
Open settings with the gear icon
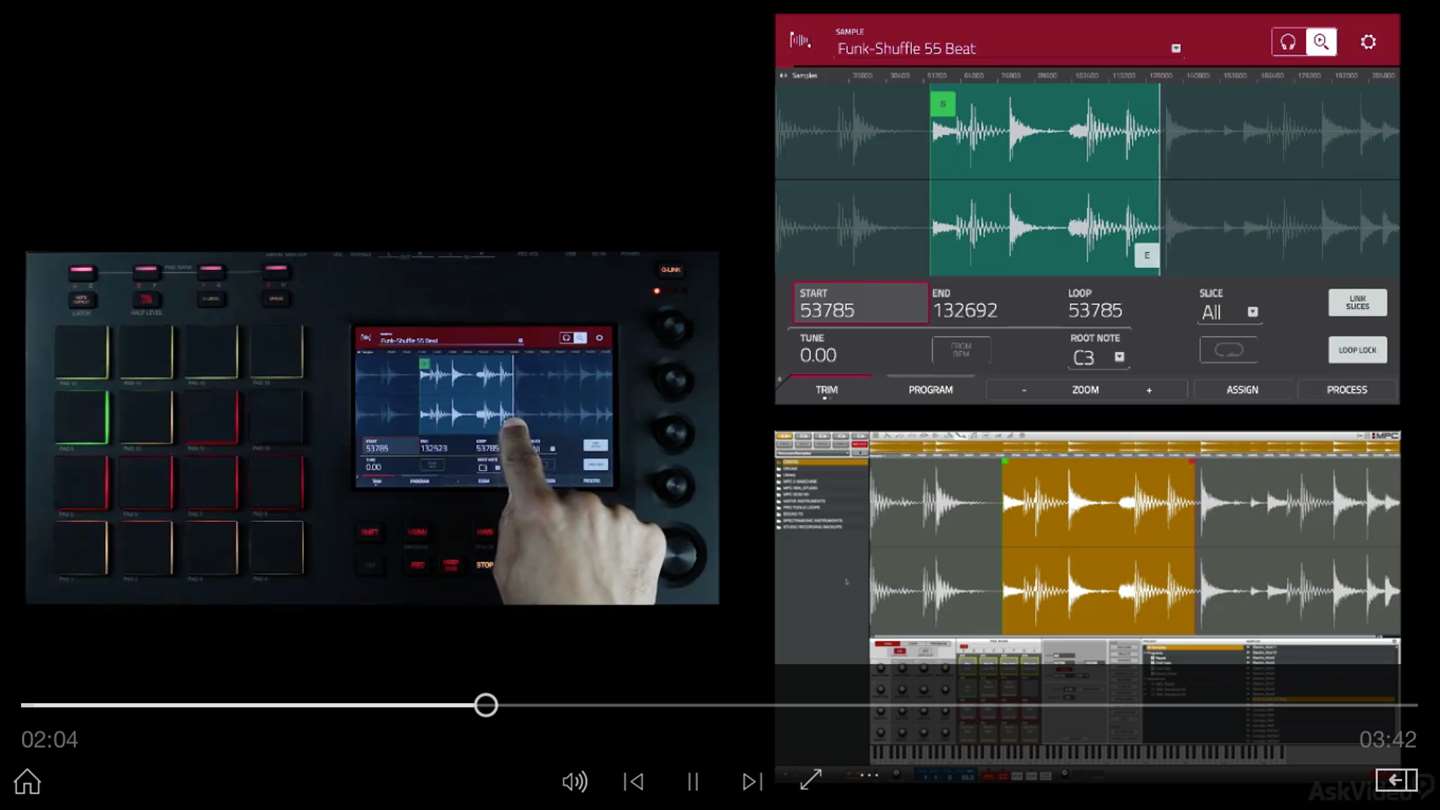click(x=1368, y=42)
